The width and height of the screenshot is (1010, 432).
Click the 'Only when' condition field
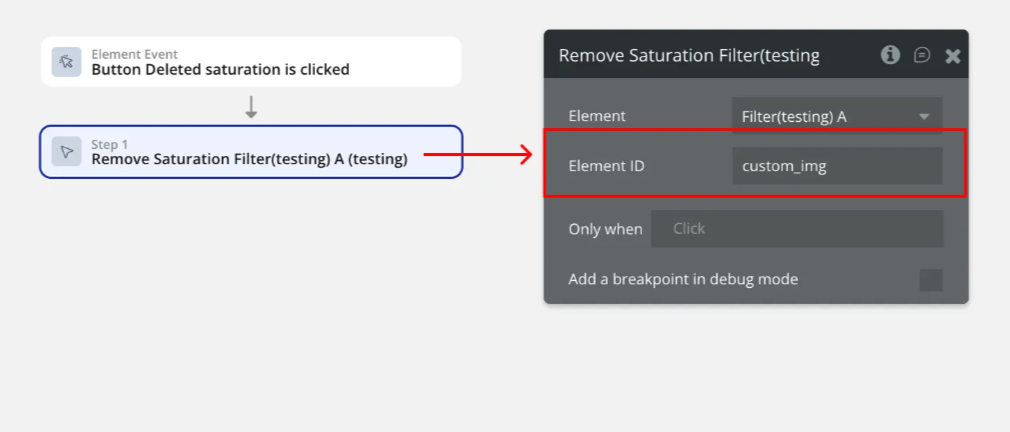click(796, 229)
